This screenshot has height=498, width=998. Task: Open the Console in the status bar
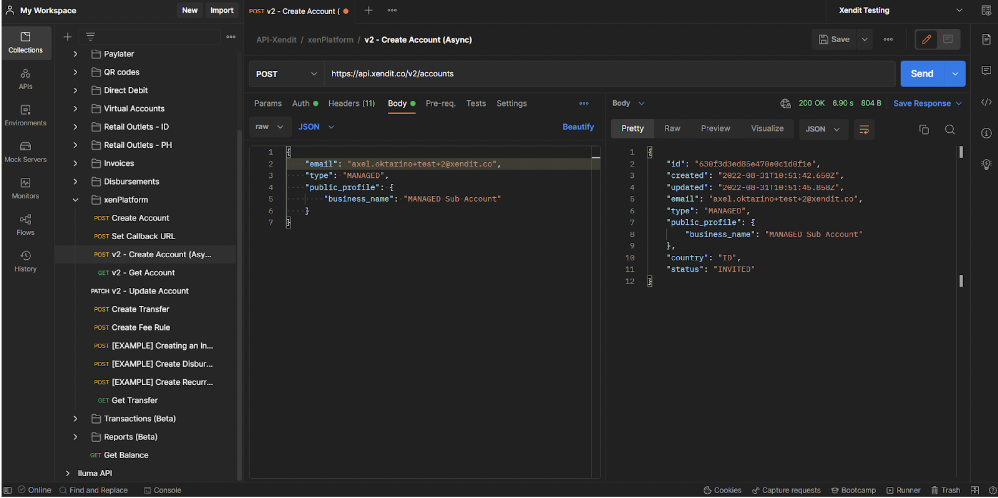point(162,490)
